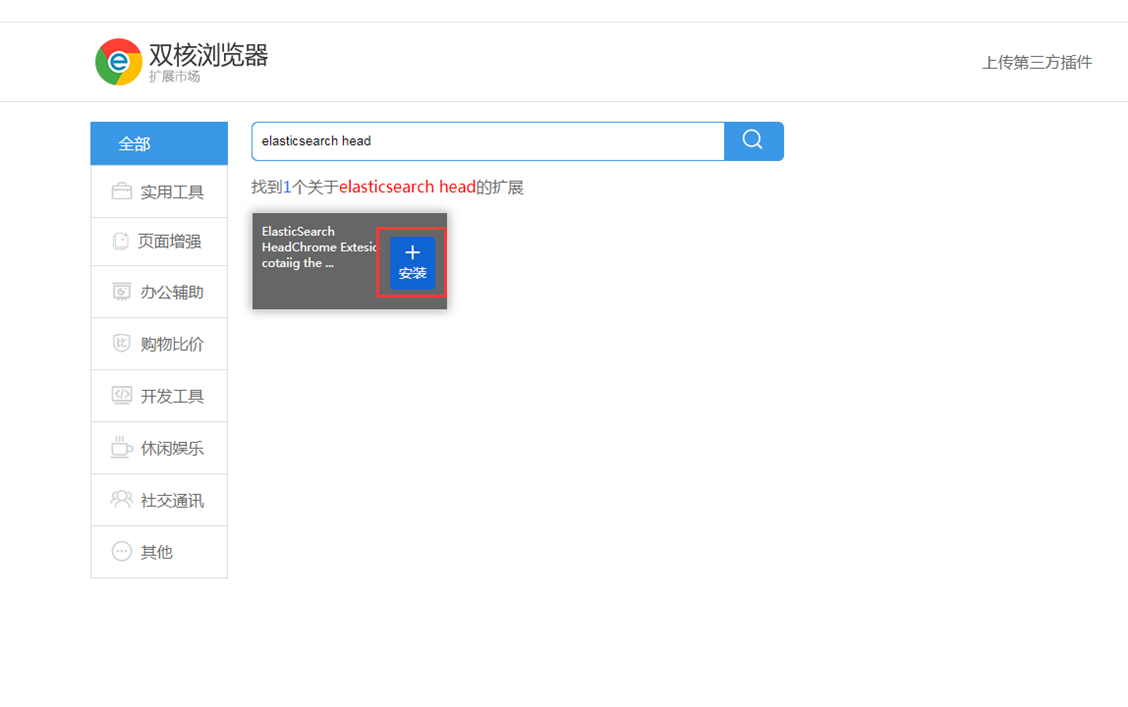Click the 双核浏览器 title text
The width and height of the screenshot is (1128, 707).
click(209, 55)
